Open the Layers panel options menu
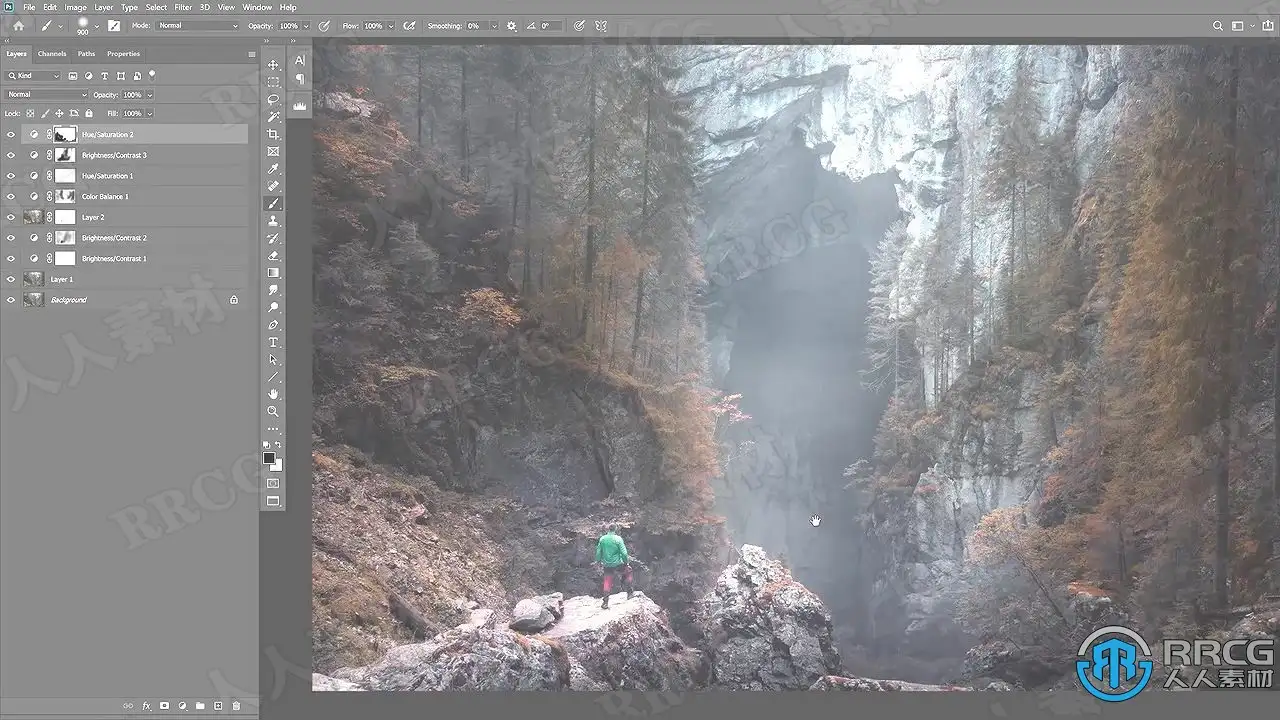The height and width of the screenshot is (720, 1280). tap(251, 54)
